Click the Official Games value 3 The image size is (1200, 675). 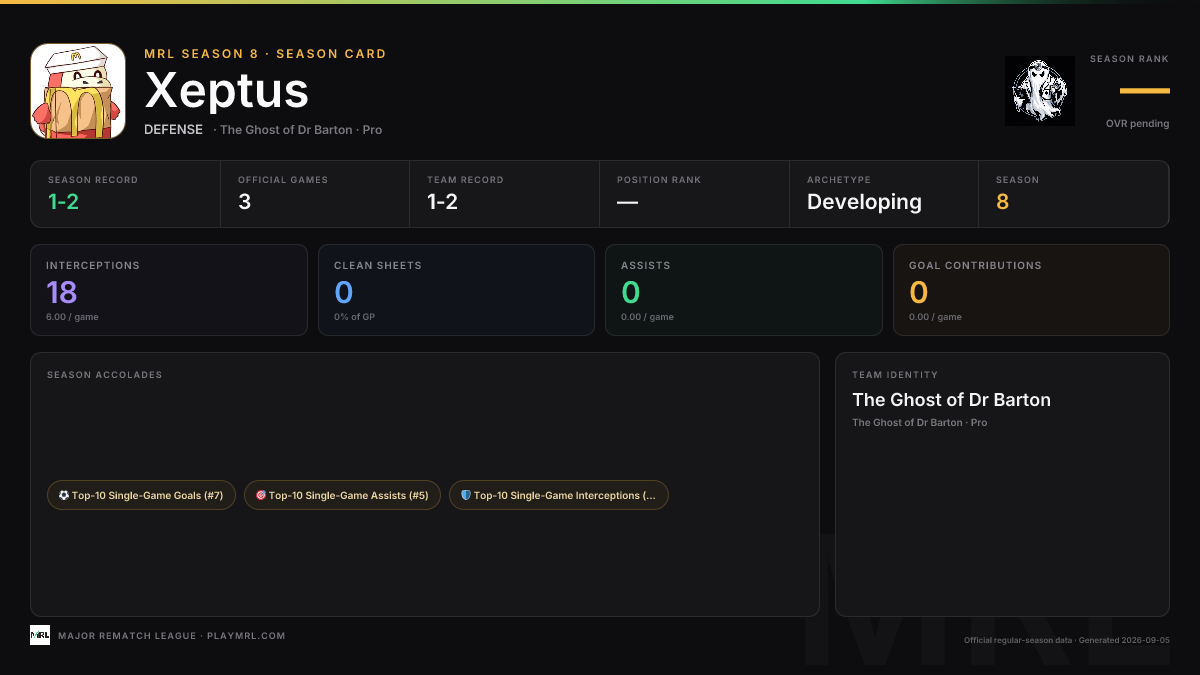[244, 202]
